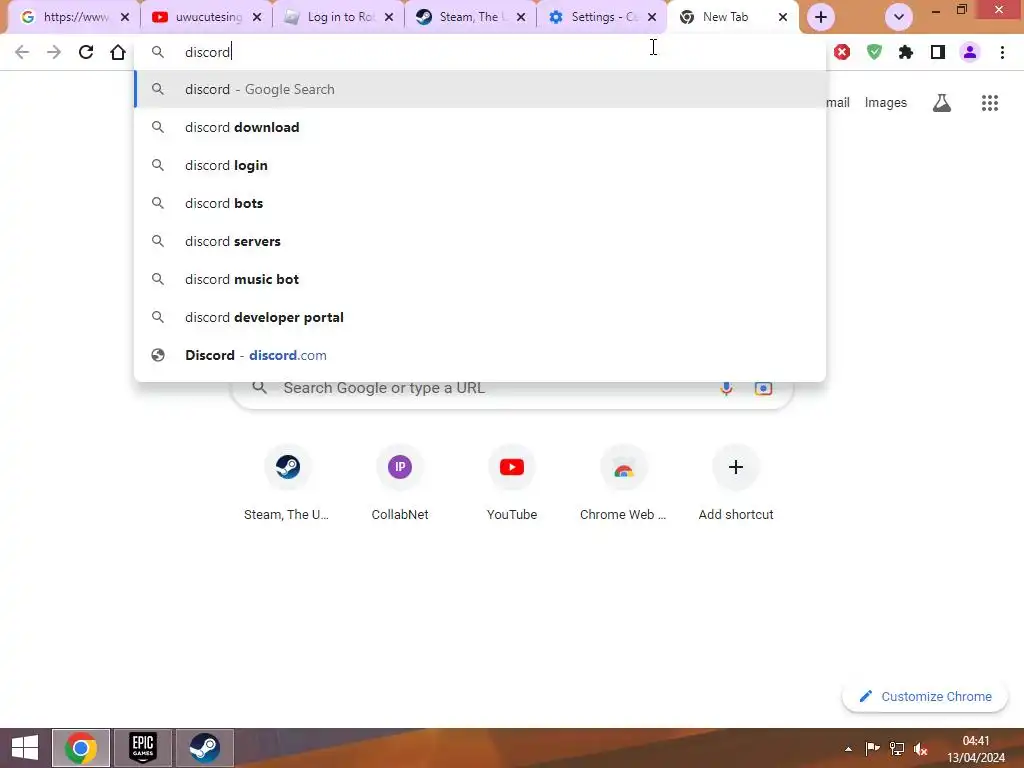This screenshot has height=768, width=1024.
Task: Click the green shield extension icon
Action: (x=874, y=52)
